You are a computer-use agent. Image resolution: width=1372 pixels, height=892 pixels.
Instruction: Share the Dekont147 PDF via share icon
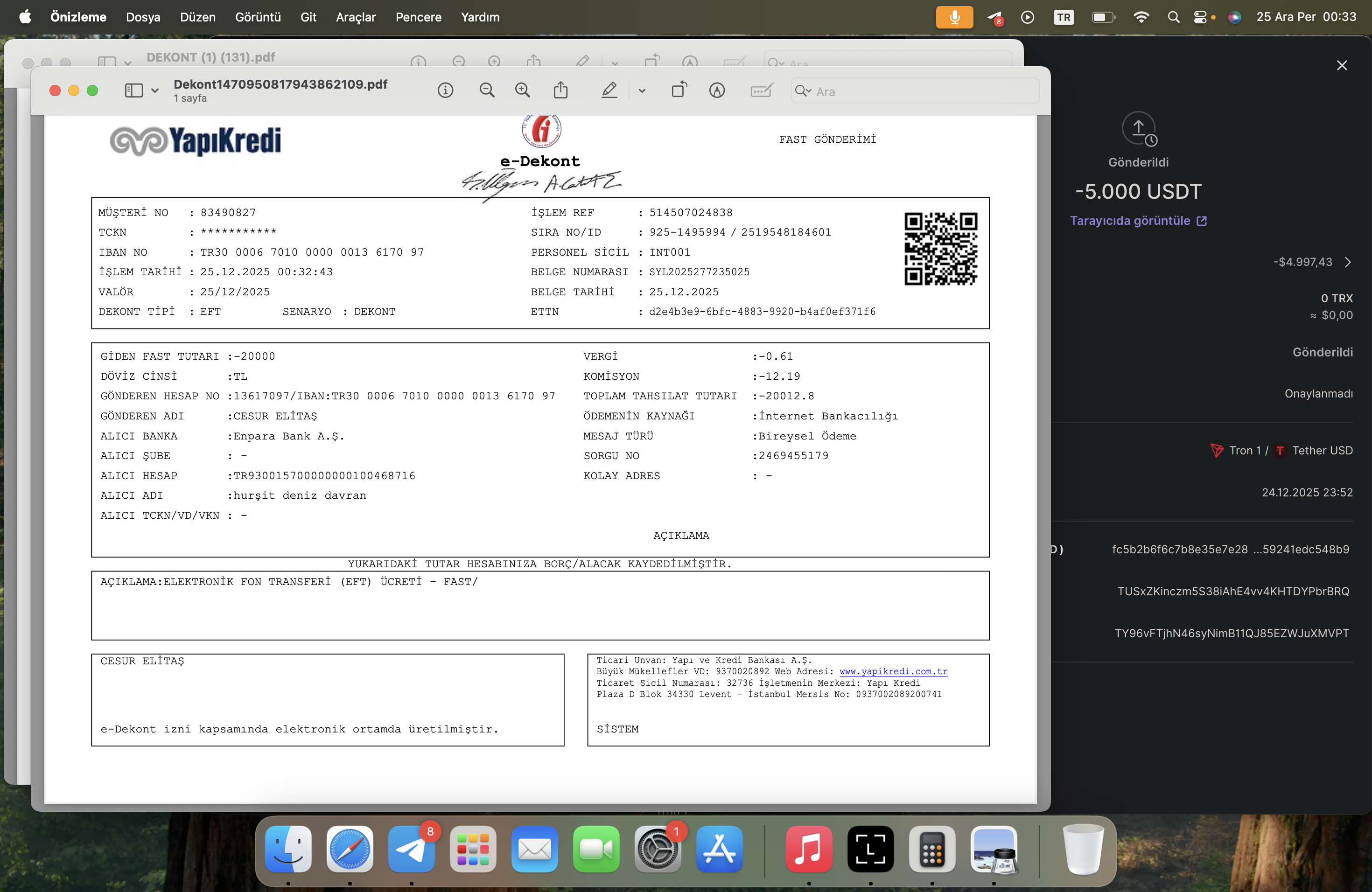pos(561,91)
